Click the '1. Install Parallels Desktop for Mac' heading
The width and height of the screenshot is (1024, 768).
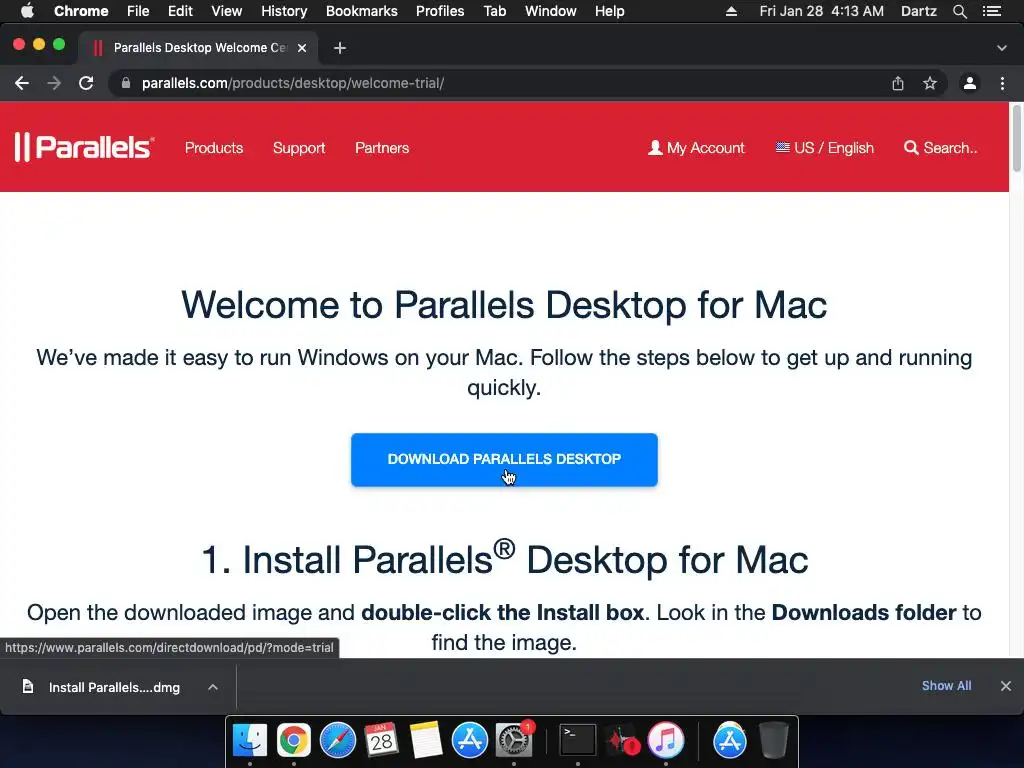tap(504, 557)
